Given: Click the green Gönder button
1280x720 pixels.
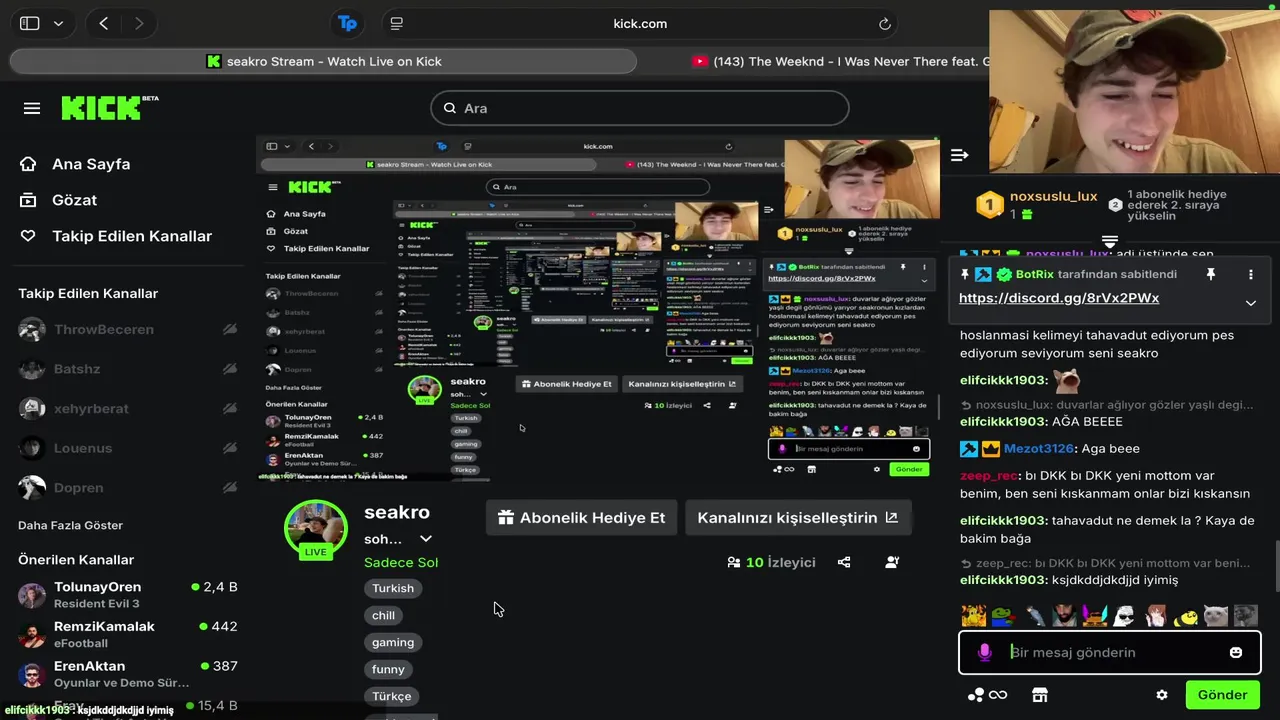Looking at the screenshot, I should click(1222, 695).
